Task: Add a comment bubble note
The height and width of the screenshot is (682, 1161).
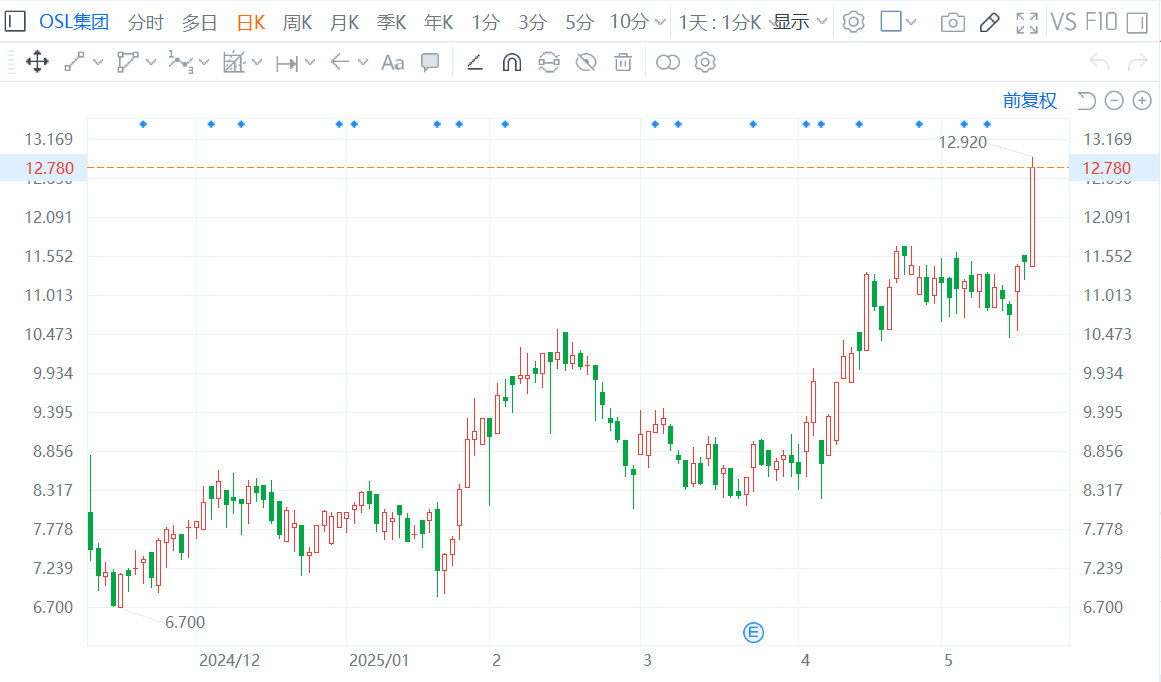Action: coord(430,62)
